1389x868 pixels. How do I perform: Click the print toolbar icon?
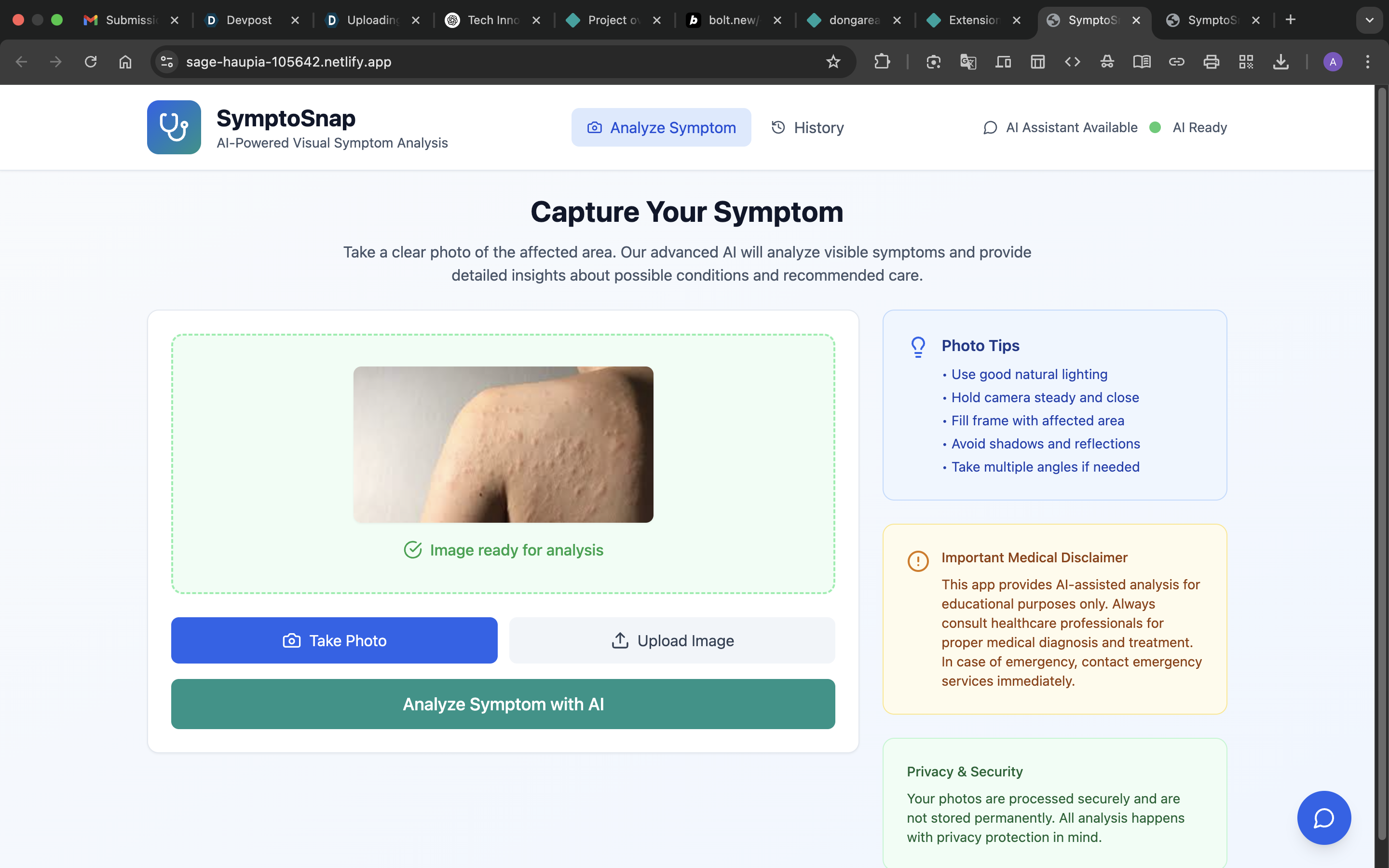1211,61
